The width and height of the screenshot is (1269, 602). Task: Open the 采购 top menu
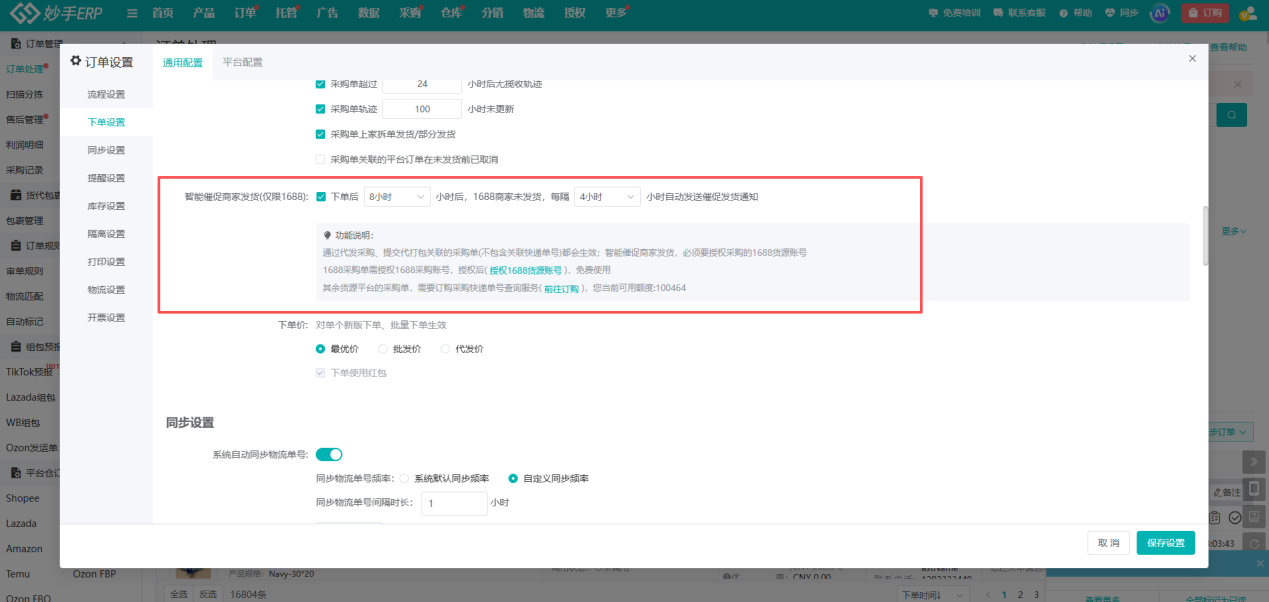tap(410, 13)
